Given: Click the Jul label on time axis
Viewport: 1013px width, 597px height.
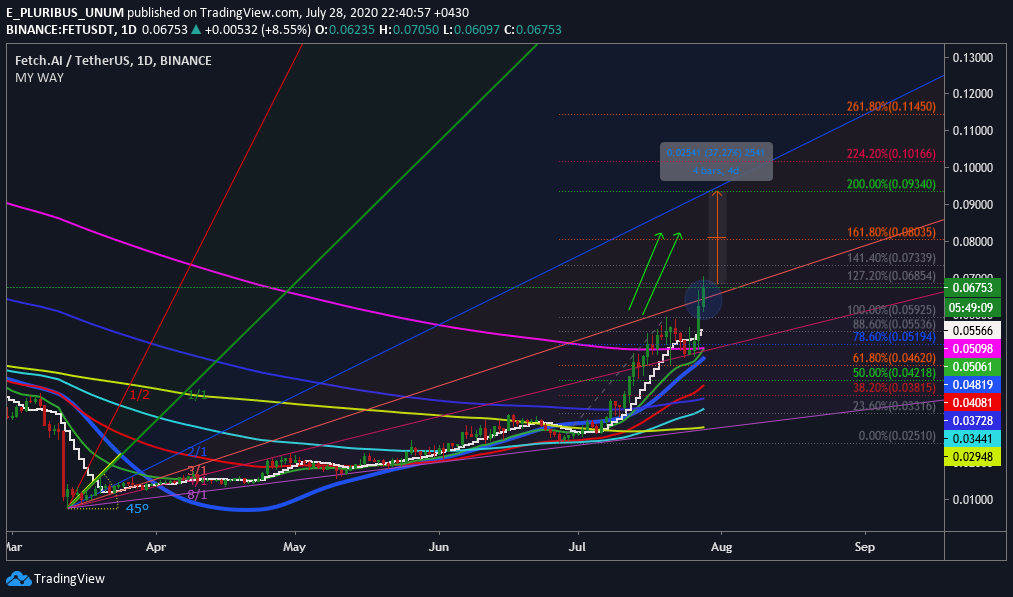Looking at the screenshot, I should 577,547.
